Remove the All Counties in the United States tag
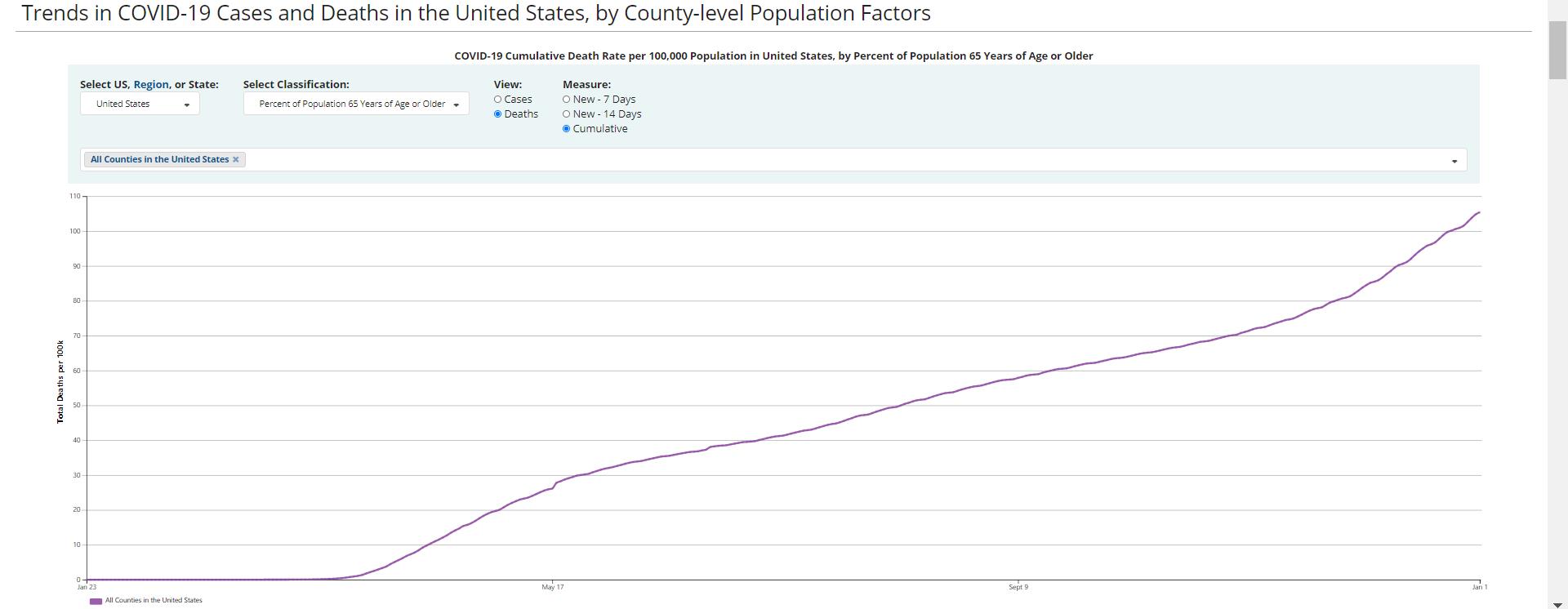This screenshot has height=609, width=1568. [x=236, y=160]
